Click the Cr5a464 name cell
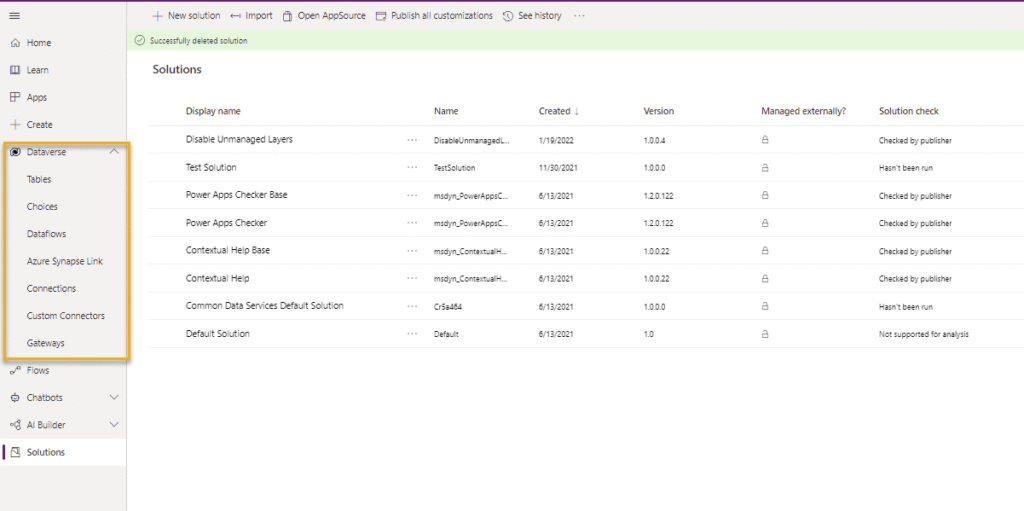 (448, 306)
